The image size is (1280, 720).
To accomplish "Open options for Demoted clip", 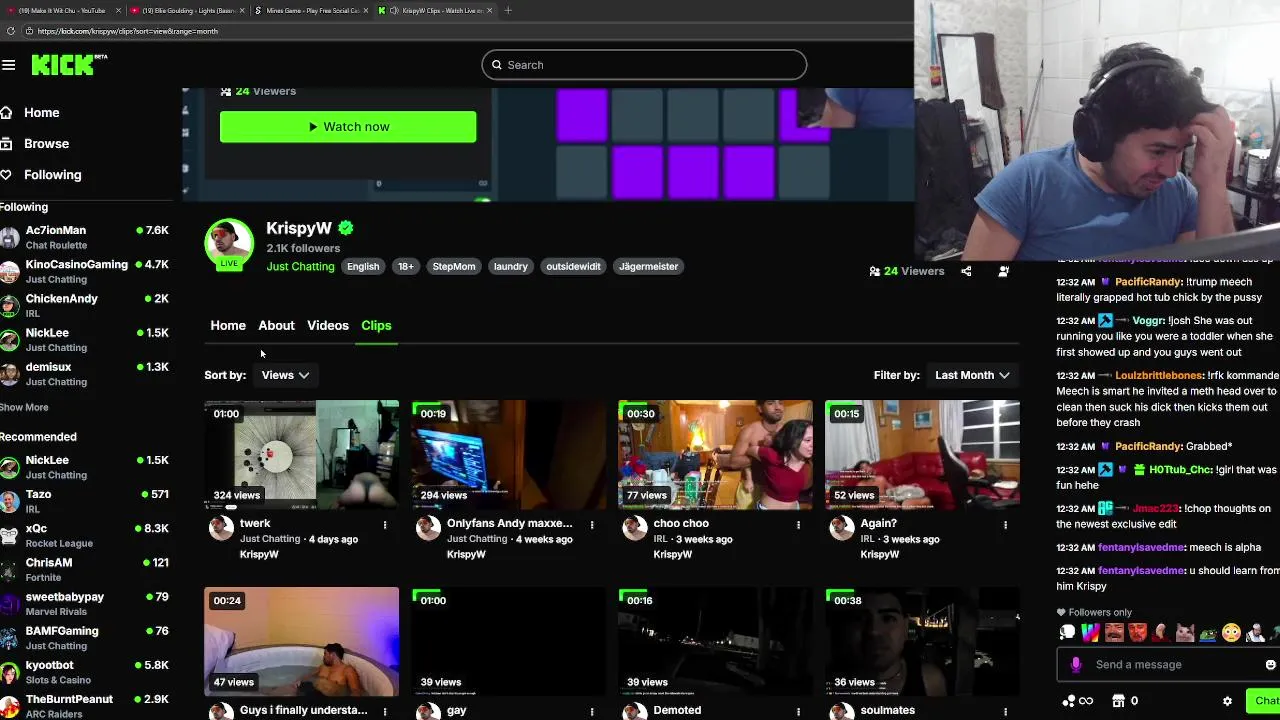I will pos(798,711).
